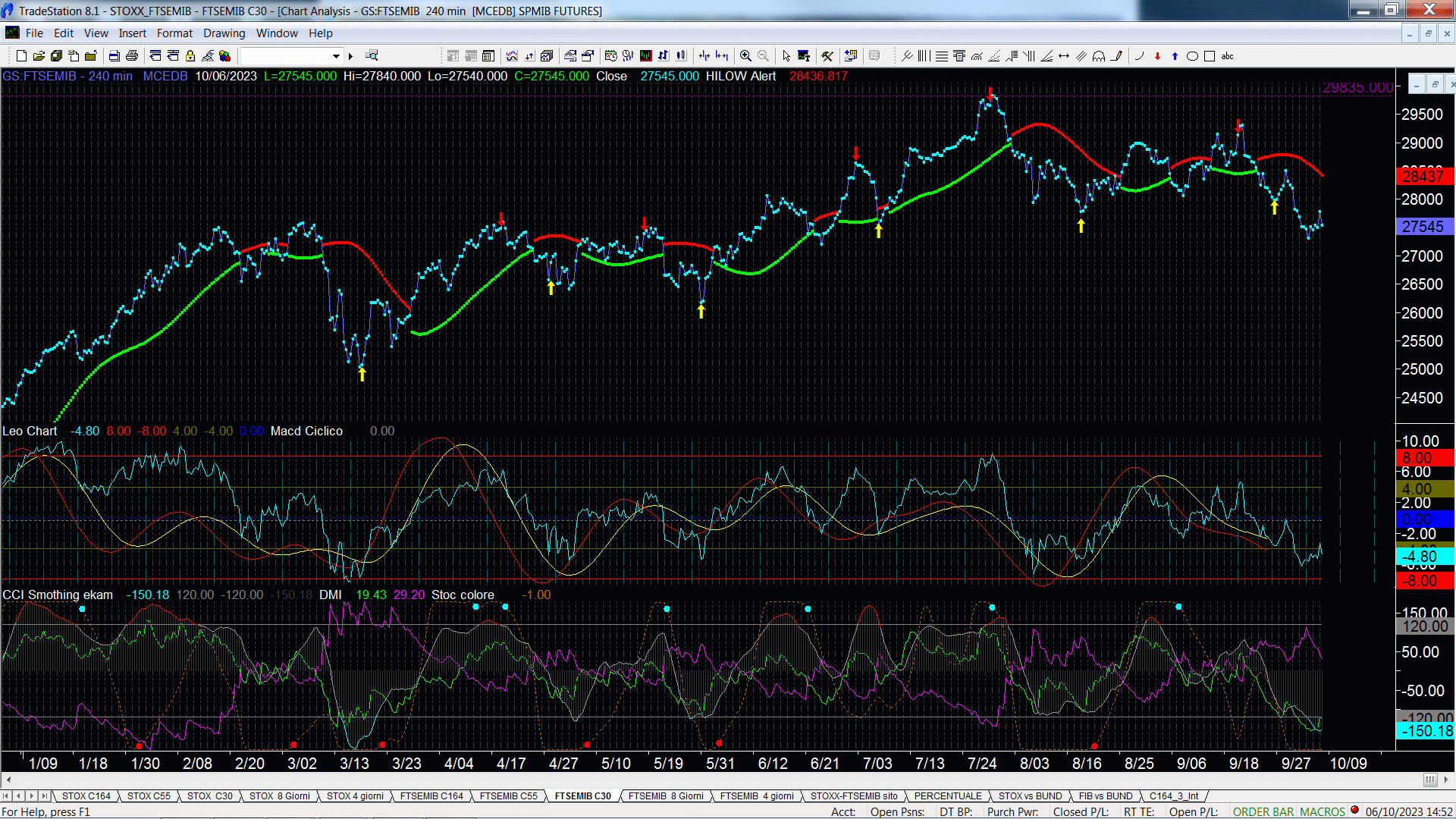
Task: Select the chart Text annotation tool icon
Action: click(x=804, y=56)
